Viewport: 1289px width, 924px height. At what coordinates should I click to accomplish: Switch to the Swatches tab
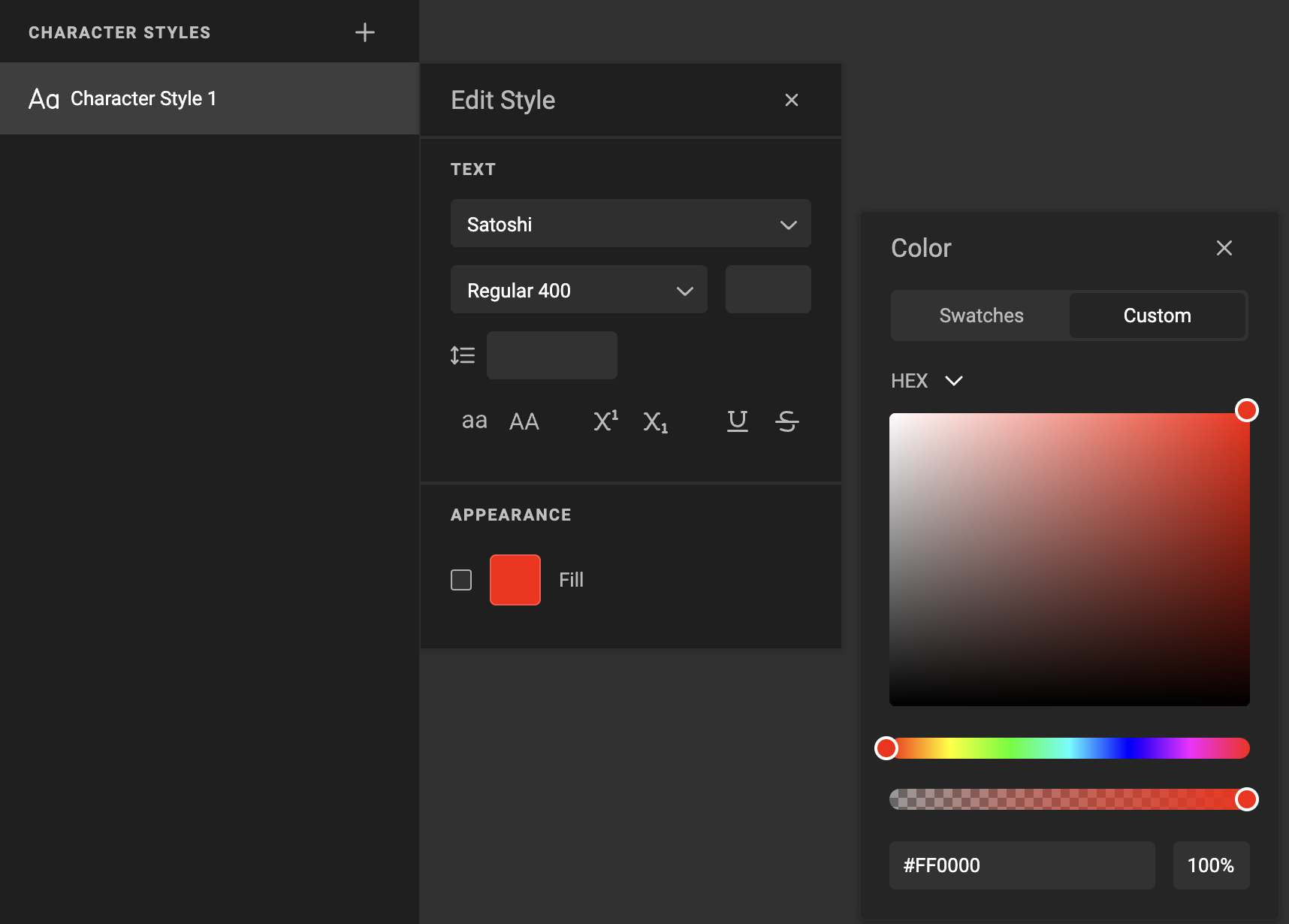[980, 316]
